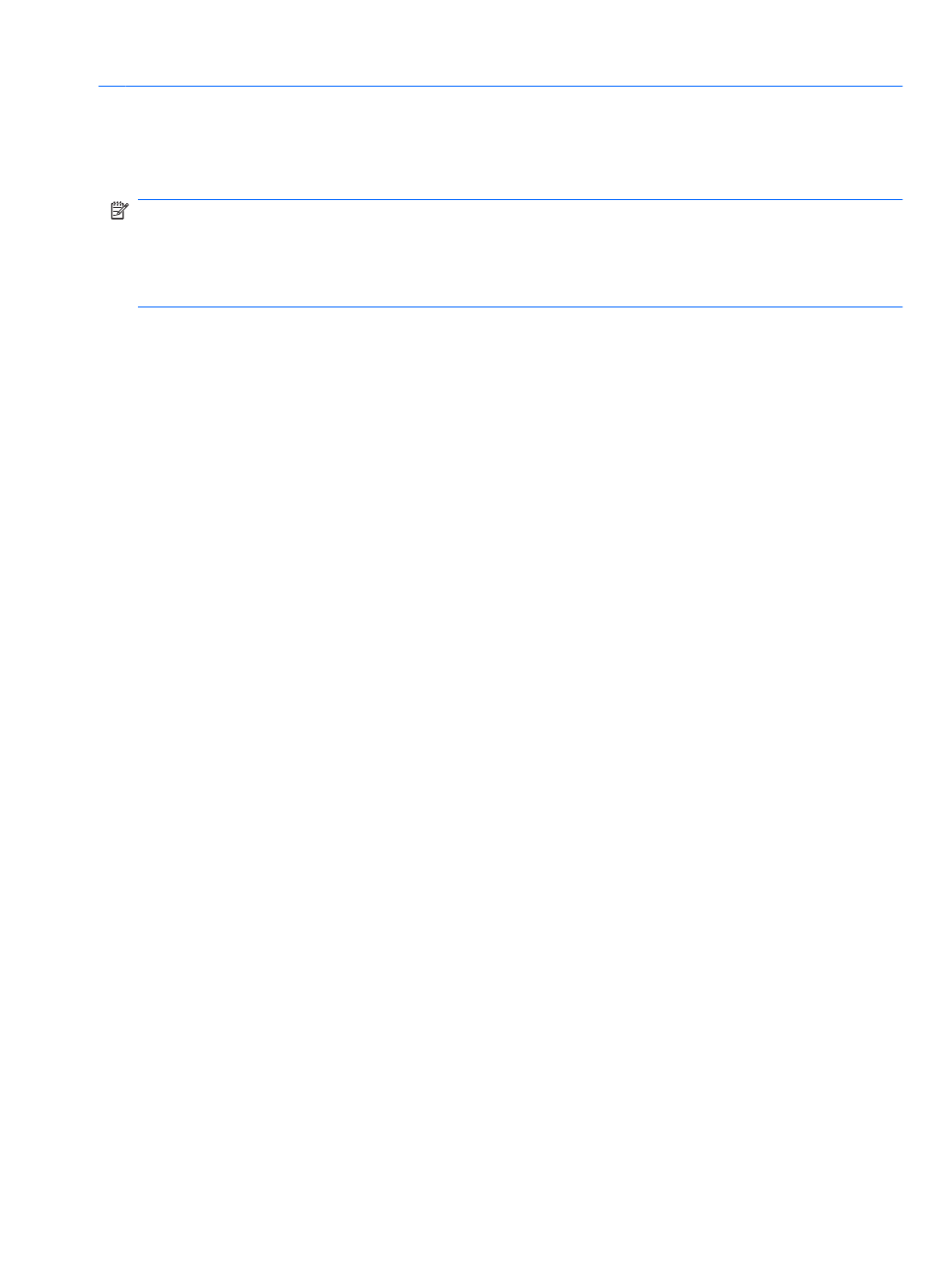Click the right end of the note's upper border

[898, 200]
